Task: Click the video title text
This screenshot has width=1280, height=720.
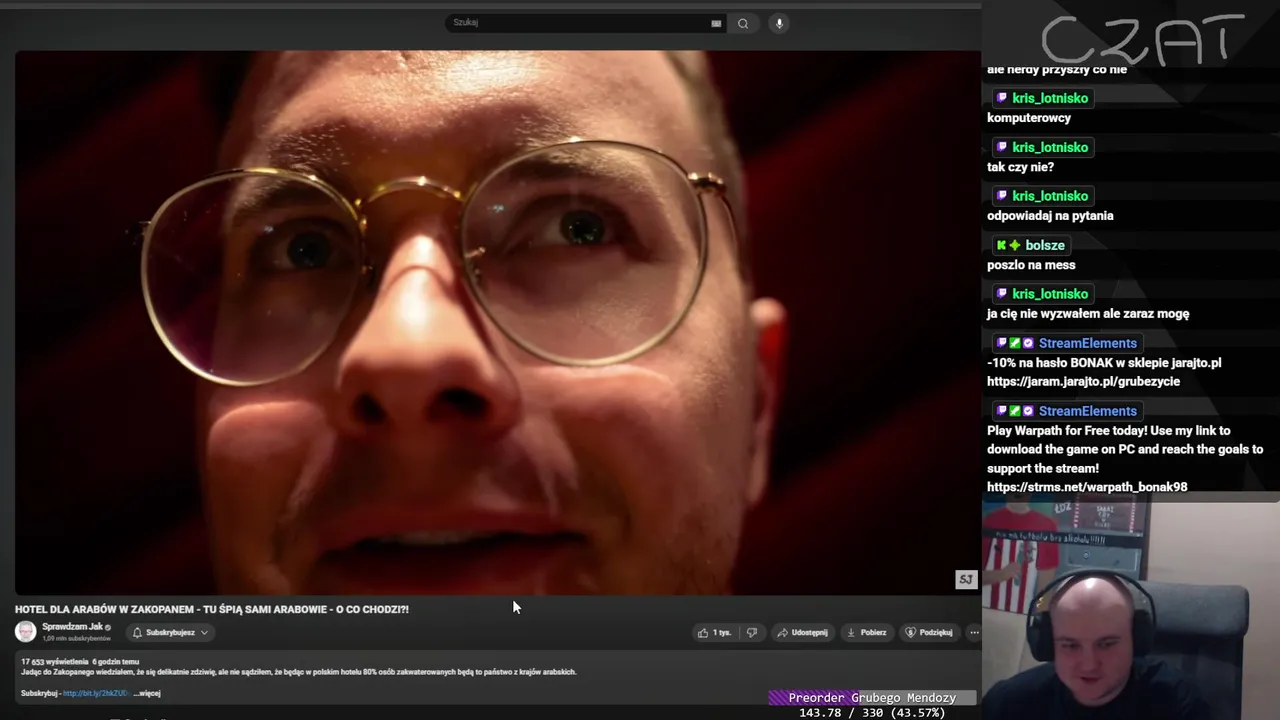Action: pos(212,609)
